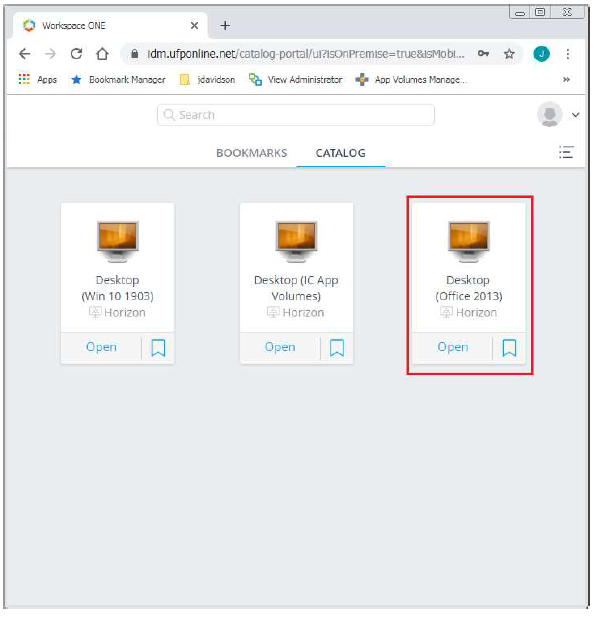The width and height of the screenshot is (609, 628).
Task: Open the View Administrator bookmark
Action: pyautogui.click(x=296, y=80)
